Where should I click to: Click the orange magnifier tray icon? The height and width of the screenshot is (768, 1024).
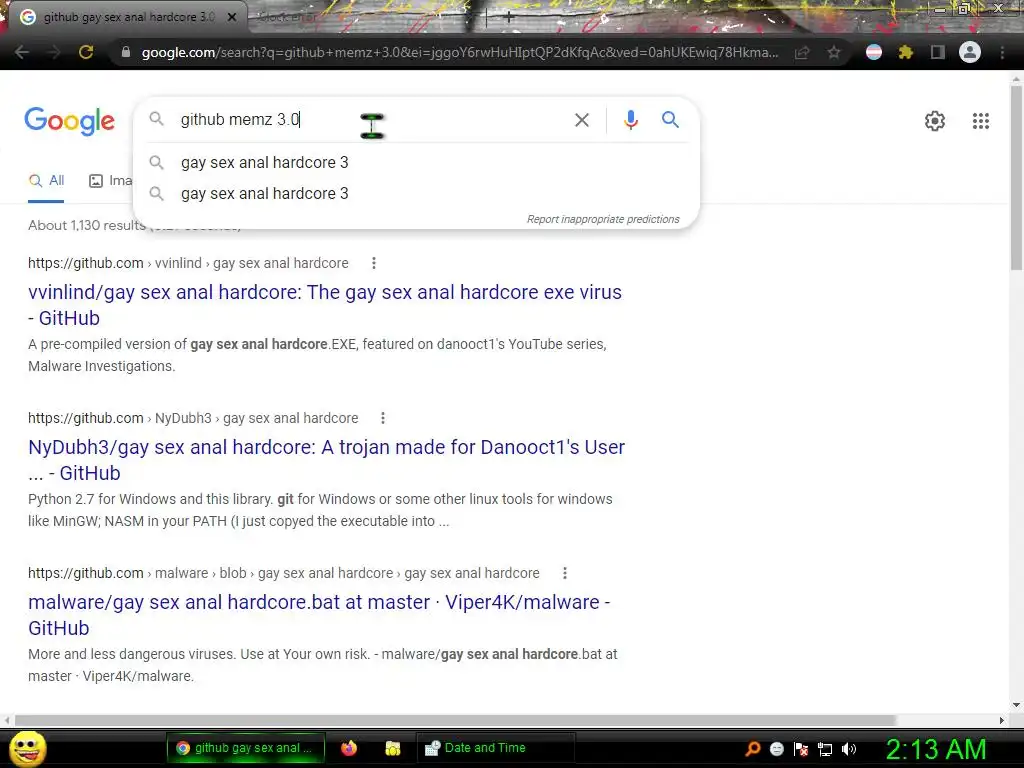click(x=753, y=749)
